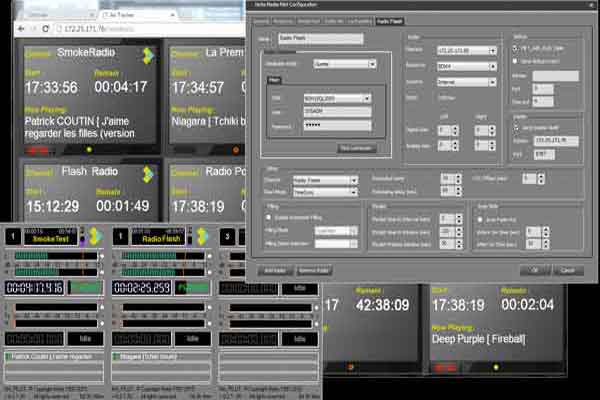Toggle the checkbox below the top-right radio button
This screenshot has height=400, width=600.
click(515, 61)
